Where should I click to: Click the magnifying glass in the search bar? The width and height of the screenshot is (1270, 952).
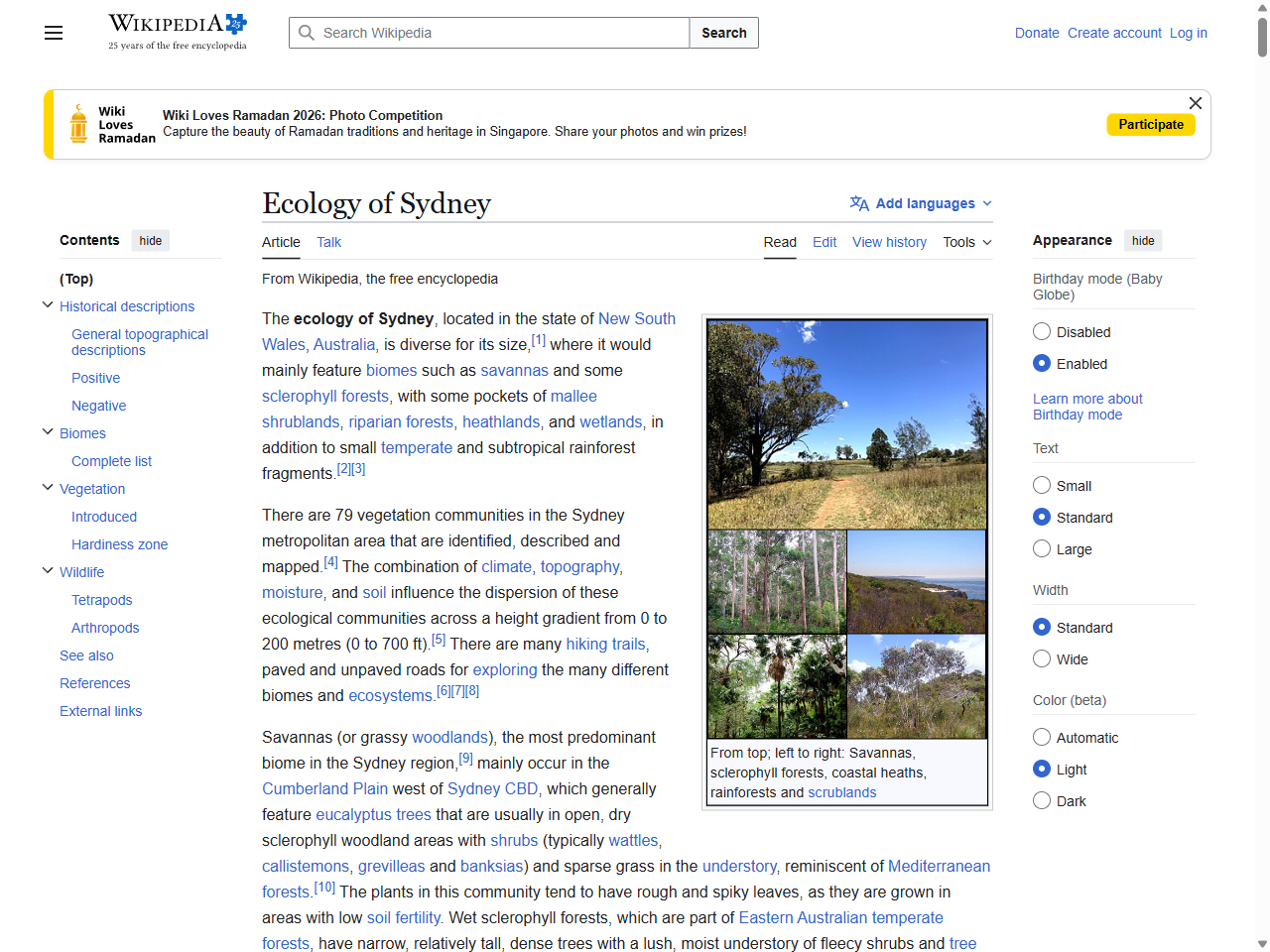click(x=308, y=32)
